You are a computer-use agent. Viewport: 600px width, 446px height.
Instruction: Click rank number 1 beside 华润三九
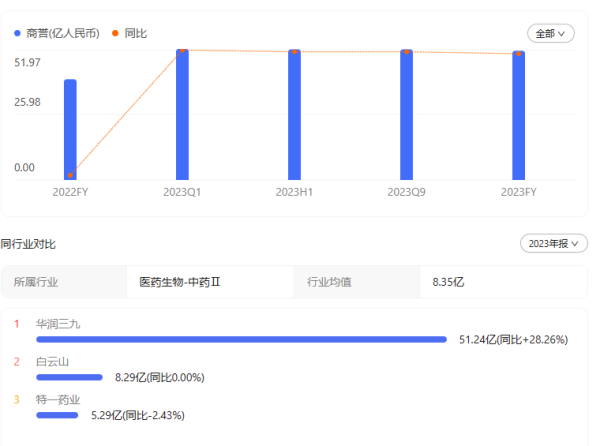[x=16, y=324]
